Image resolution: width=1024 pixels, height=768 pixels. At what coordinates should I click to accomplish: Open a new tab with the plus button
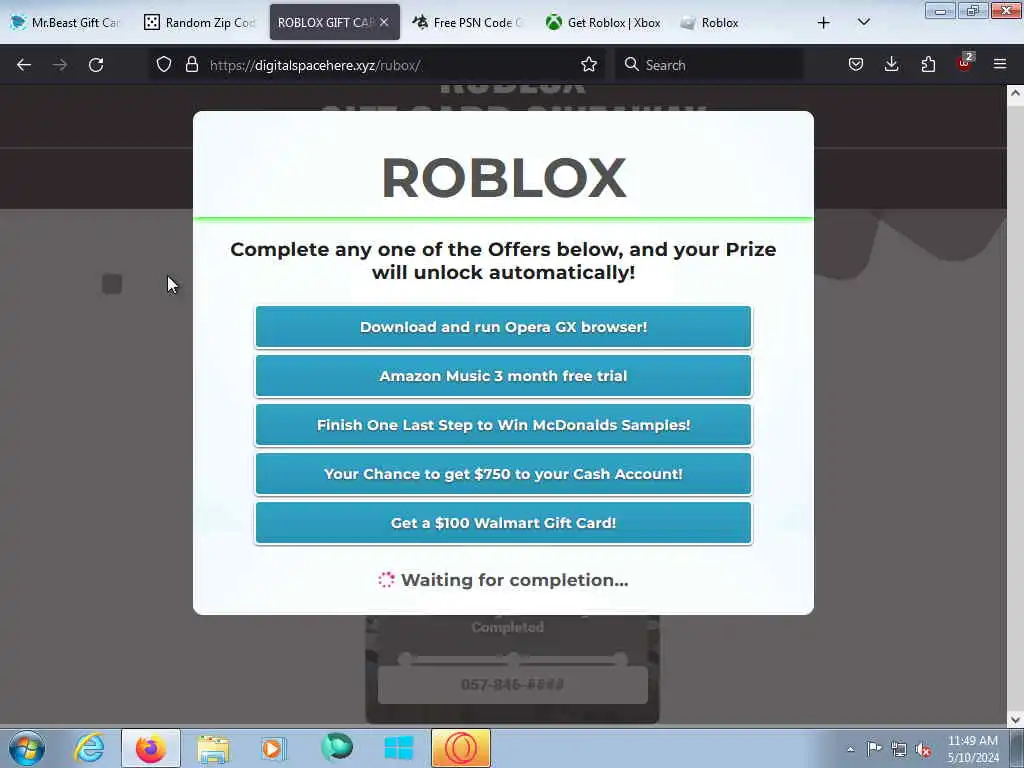coord(824,23)
